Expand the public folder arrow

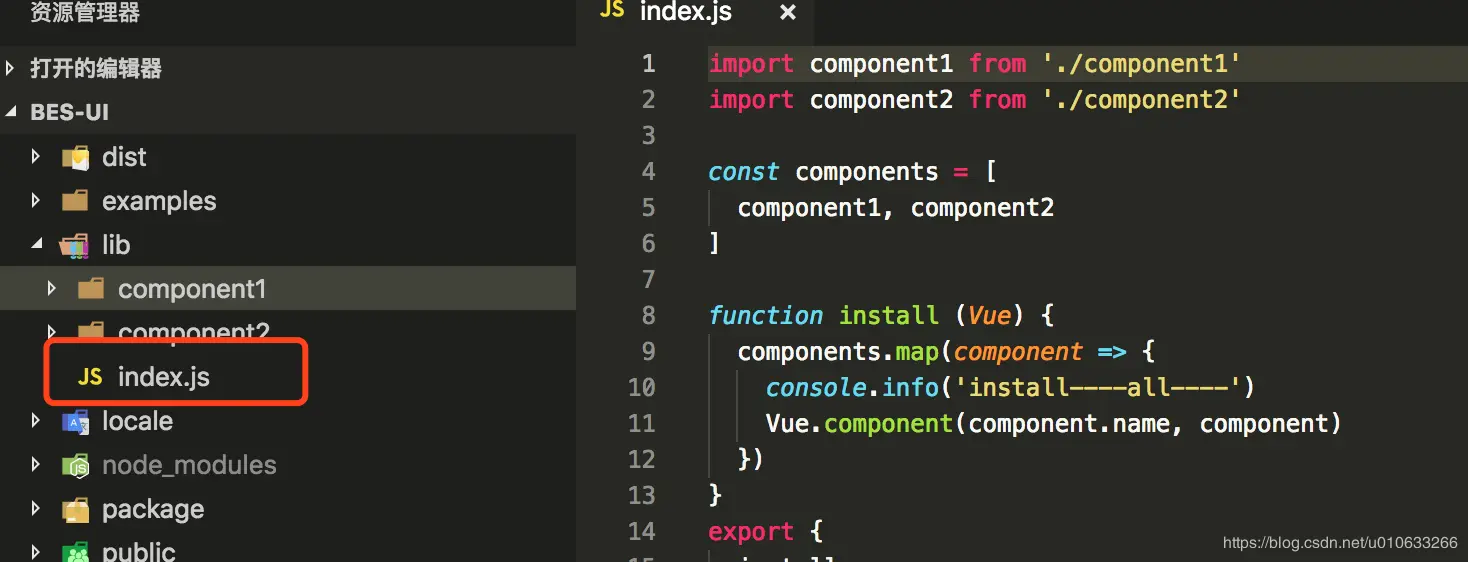(36, 552)
